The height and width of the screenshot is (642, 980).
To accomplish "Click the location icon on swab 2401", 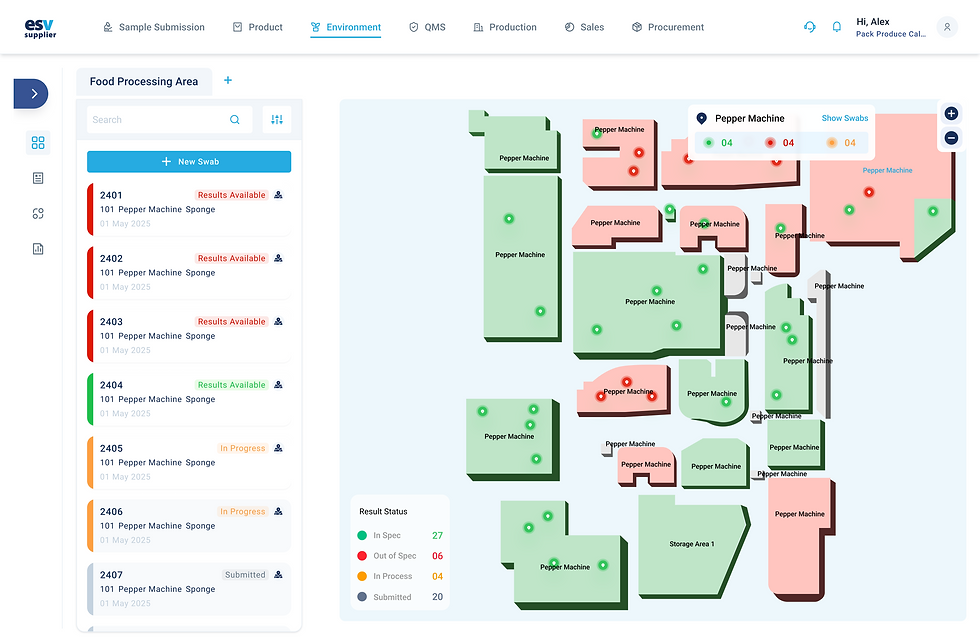I will 278,195.
